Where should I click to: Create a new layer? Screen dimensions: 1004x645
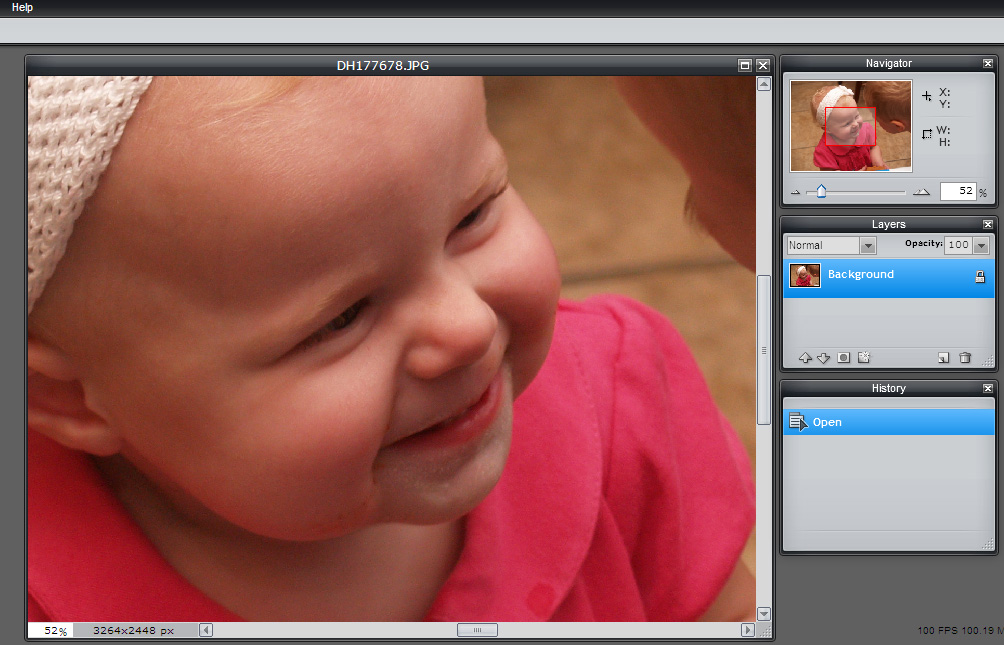(x=943, y=357)
